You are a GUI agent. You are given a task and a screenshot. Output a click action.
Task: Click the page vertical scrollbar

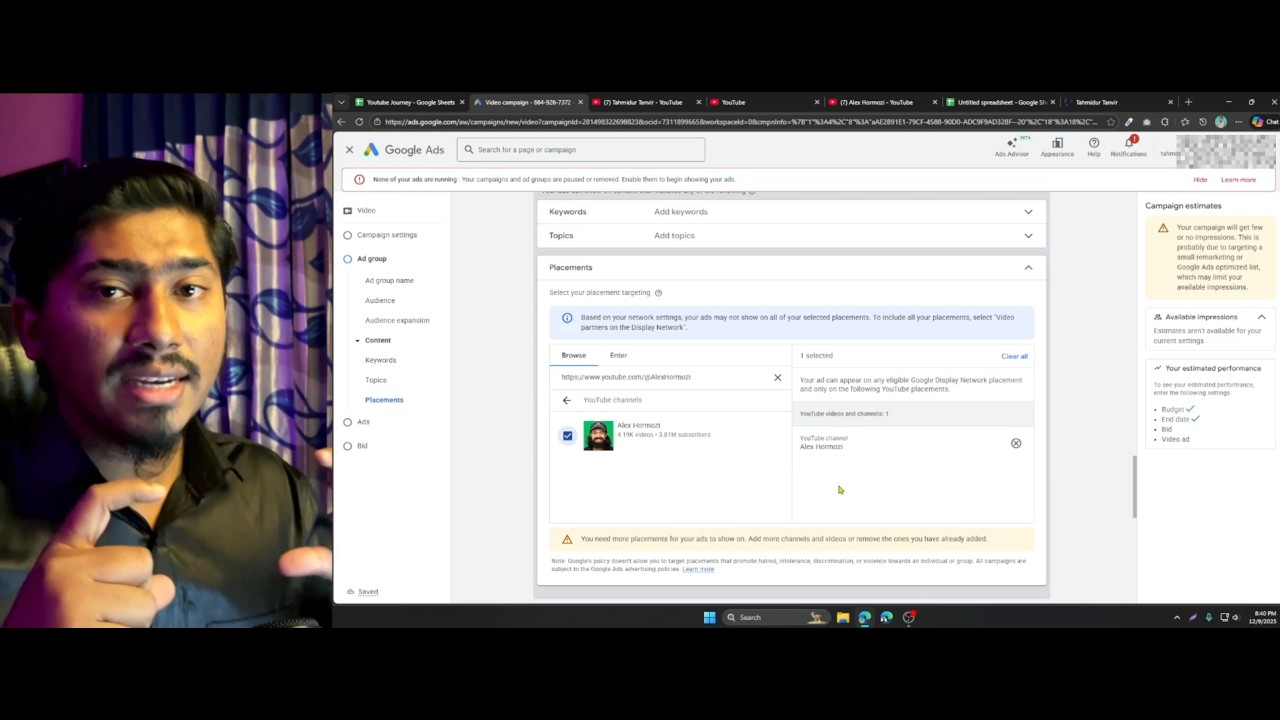coord(1134,487)
